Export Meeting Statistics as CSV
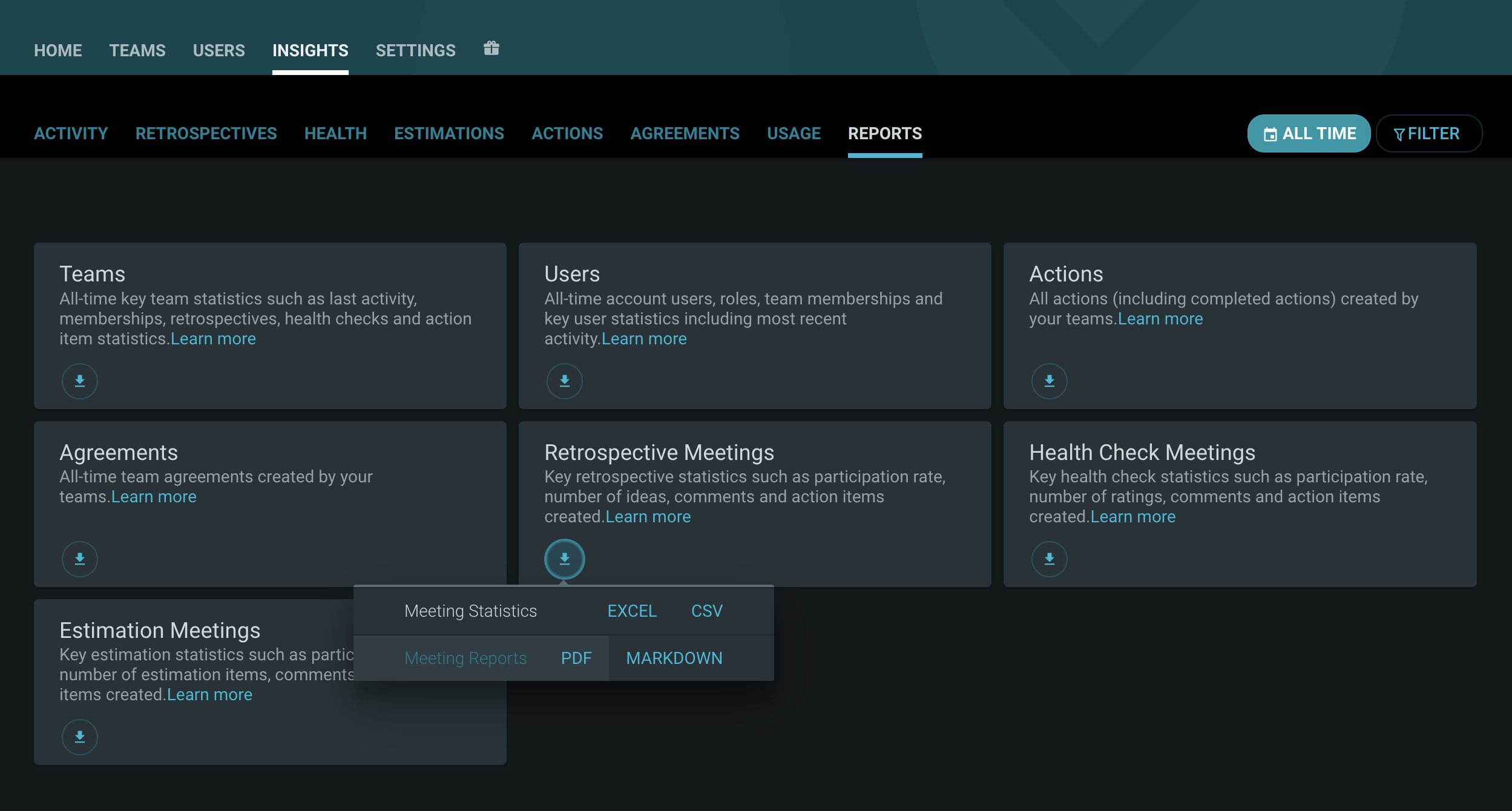Image resolution: width=1512 pixels, height=811 pixels. (x=706, y=611)
